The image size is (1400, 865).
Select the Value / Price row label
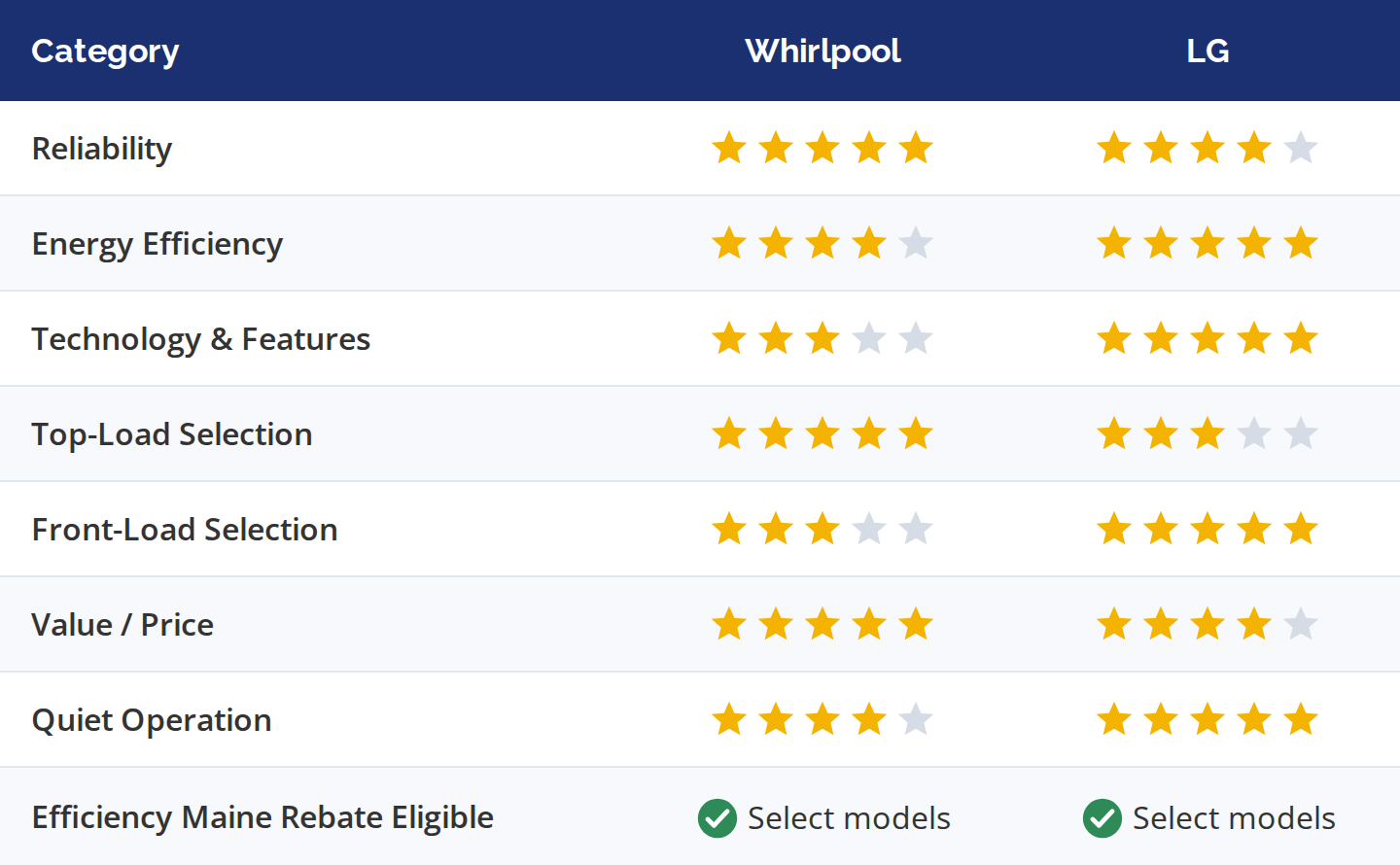122,625
